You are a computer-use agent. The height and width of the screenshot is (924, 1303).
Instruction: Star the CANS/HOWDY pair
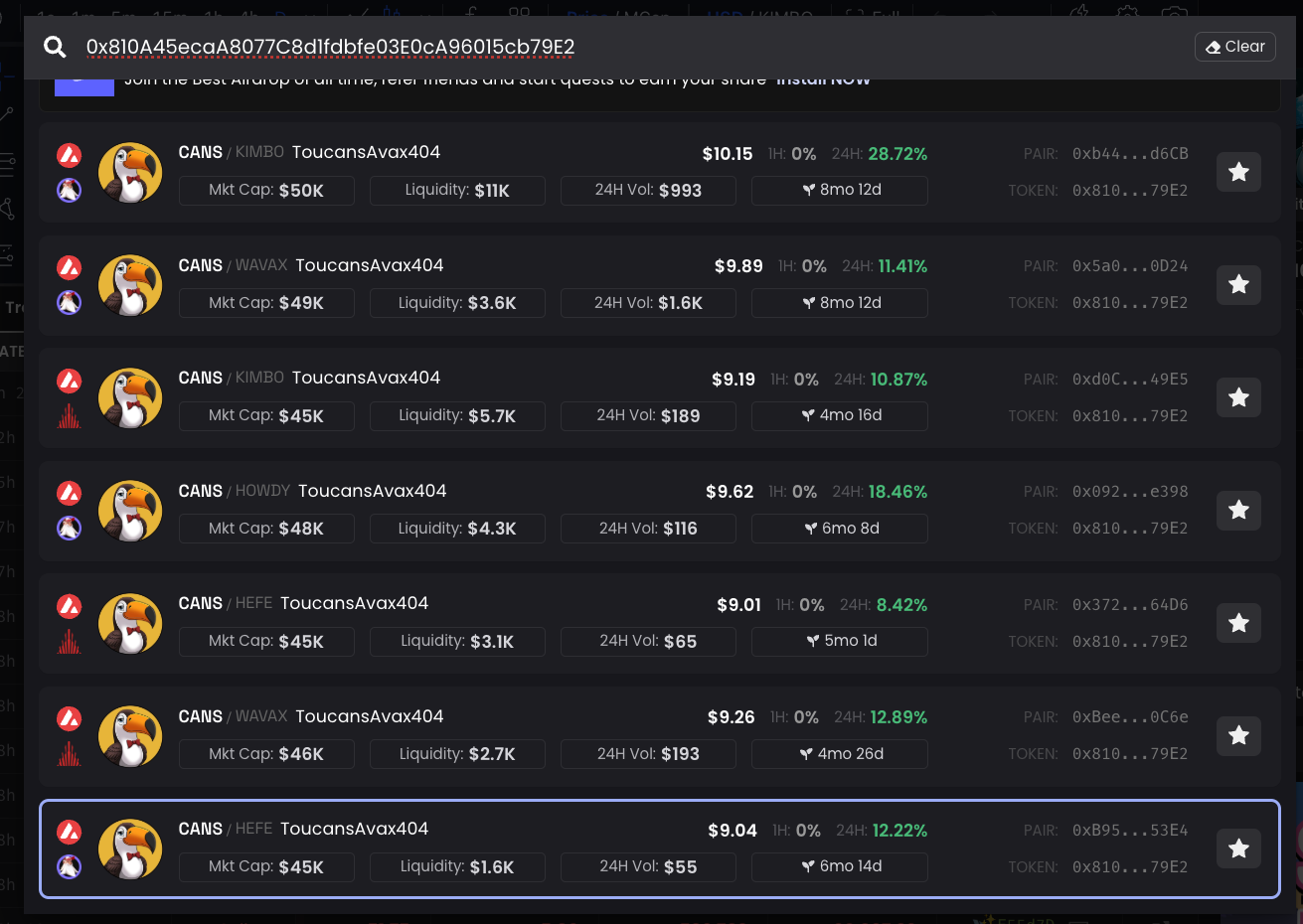click(x=1238, y=511)
